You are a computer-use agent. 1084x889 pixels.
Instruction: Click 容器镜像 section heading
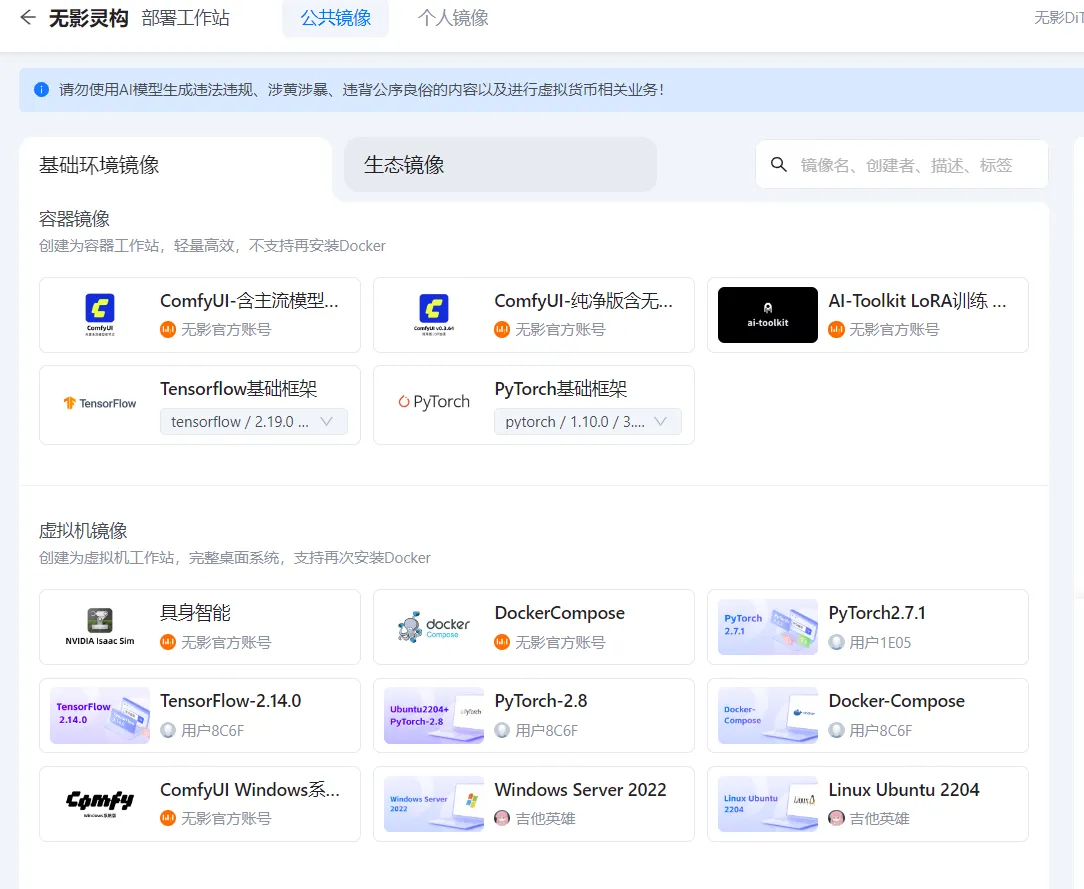click(74, 219)
